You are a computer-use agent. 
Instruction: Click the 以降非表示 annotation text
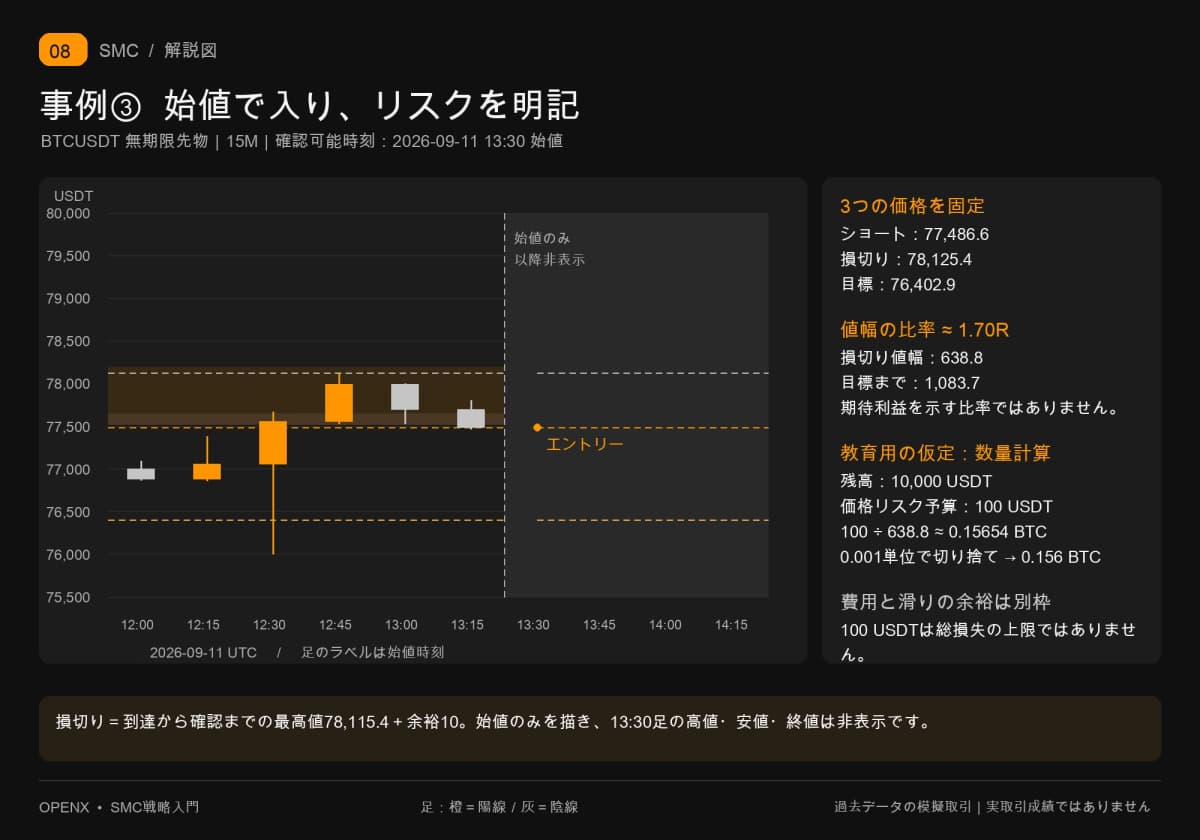click(x=549, y=259)
